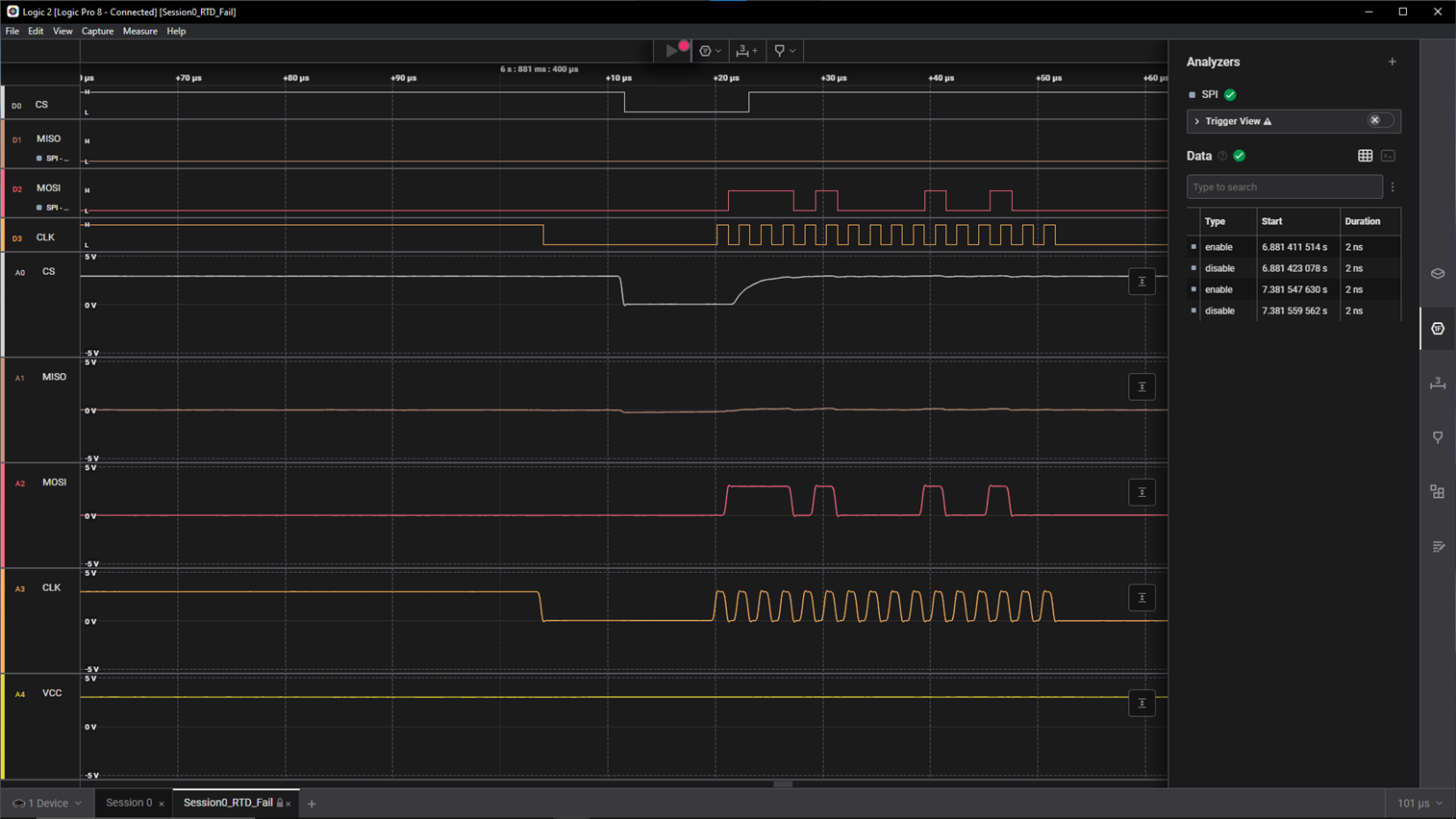Click the horizontal scrollbar thumb below waveforms
Screen dimensions: 1456x819
(x=783, y=783)
